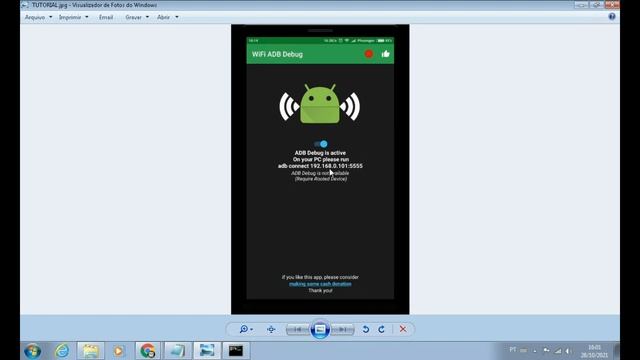
Task: Open the Windows Start orb
Action: tap(33, 351)
